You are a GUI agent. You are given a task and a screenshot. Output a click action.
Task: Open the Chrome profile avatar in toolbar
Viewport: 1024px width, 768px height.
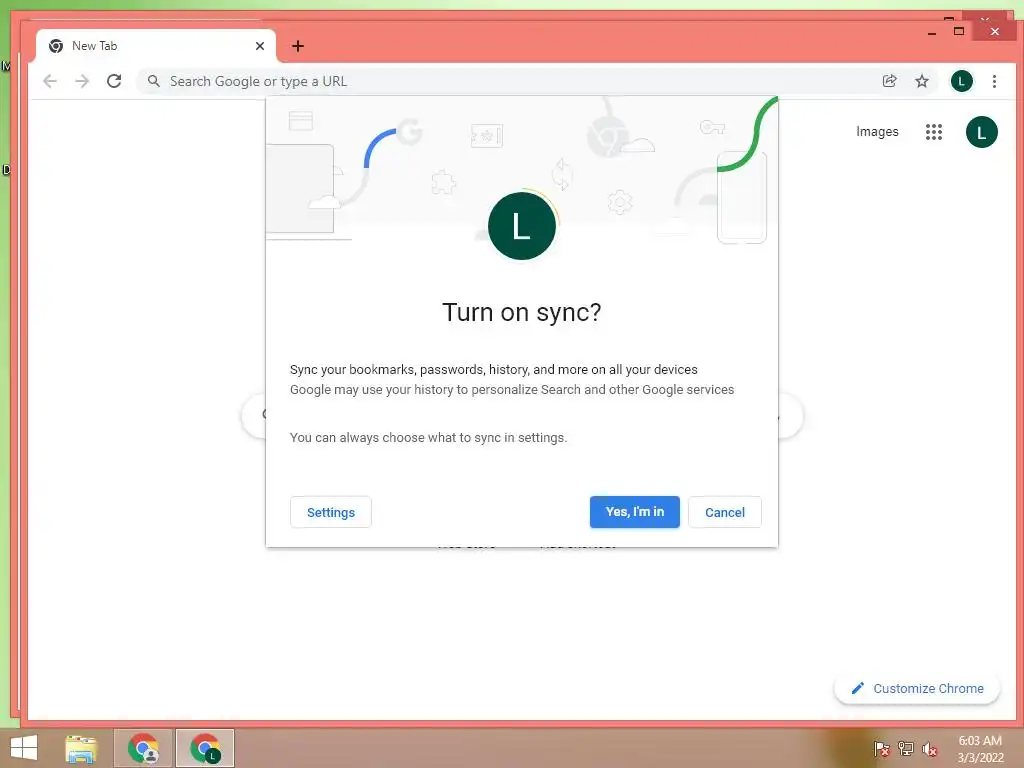click(x=961, y=81)
